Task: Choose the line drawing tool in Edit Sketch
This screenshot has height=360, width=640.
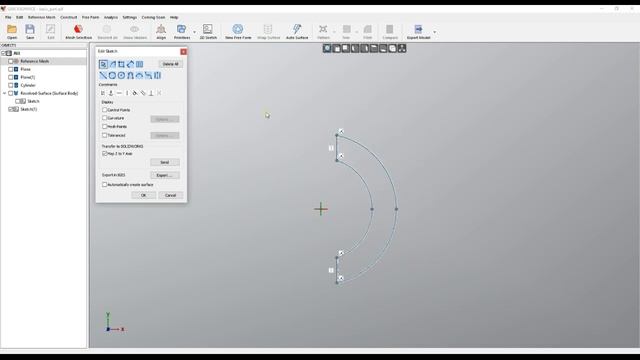Action: (x=103, y=76)
